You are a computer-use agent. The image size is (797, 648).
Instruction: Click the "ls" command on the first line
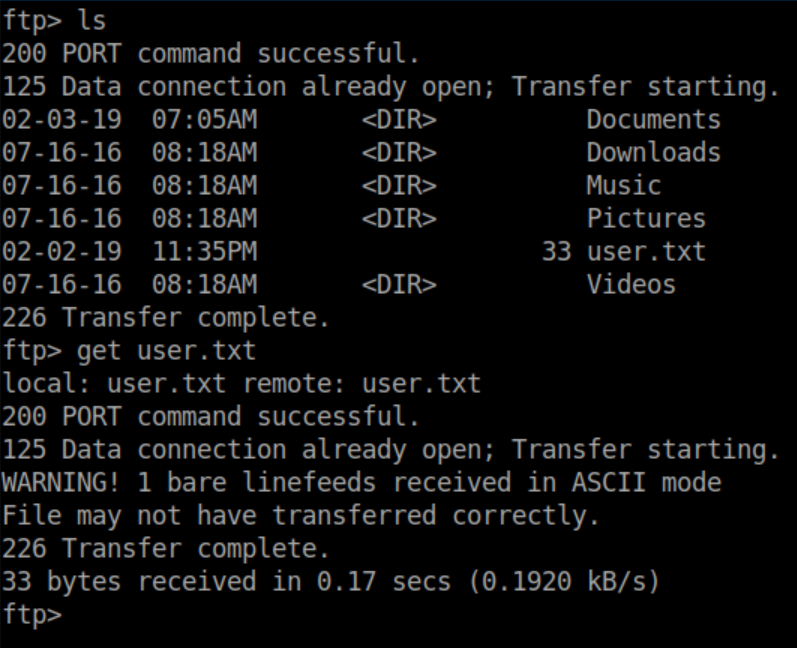(91, 21)
